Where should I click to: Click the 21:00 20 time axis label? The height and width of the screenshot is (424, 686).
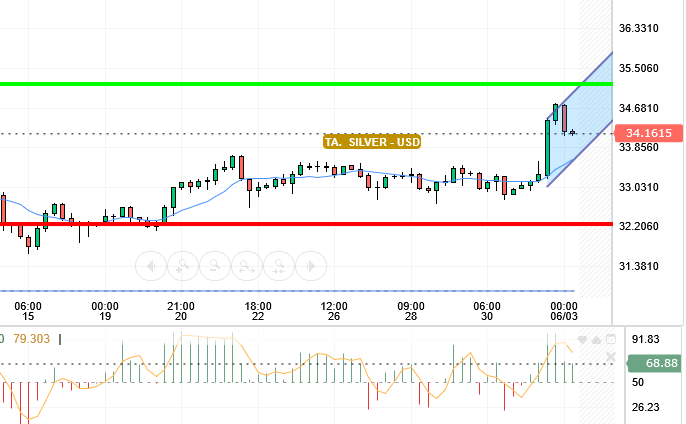[181, 311]
